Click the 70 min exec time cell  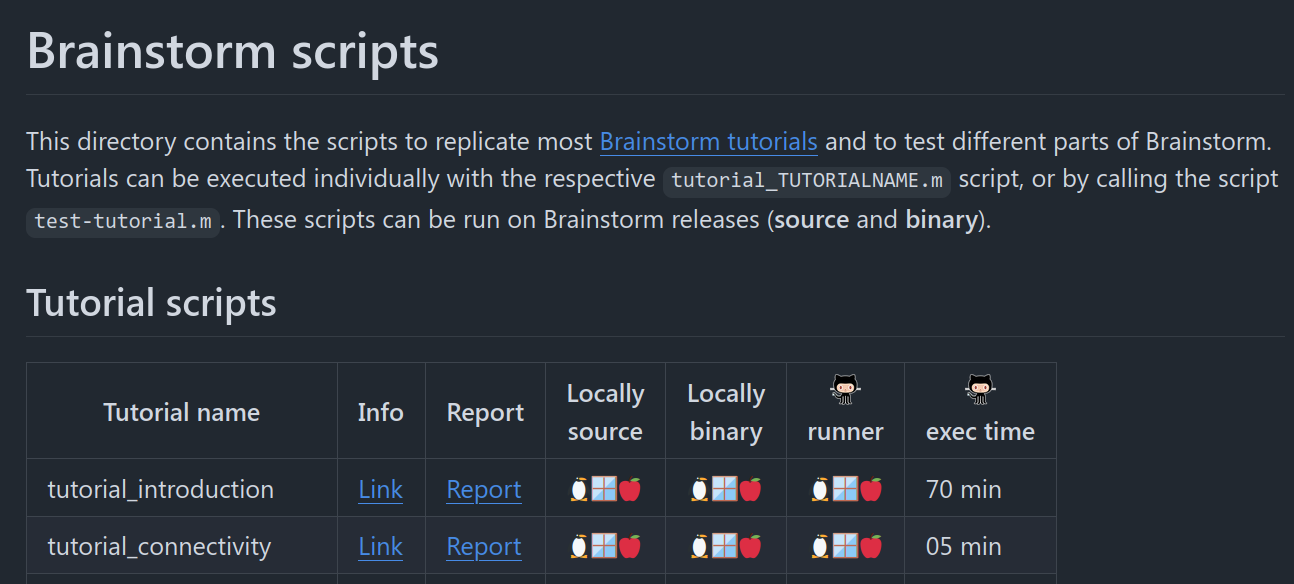[x=964, y=490]
